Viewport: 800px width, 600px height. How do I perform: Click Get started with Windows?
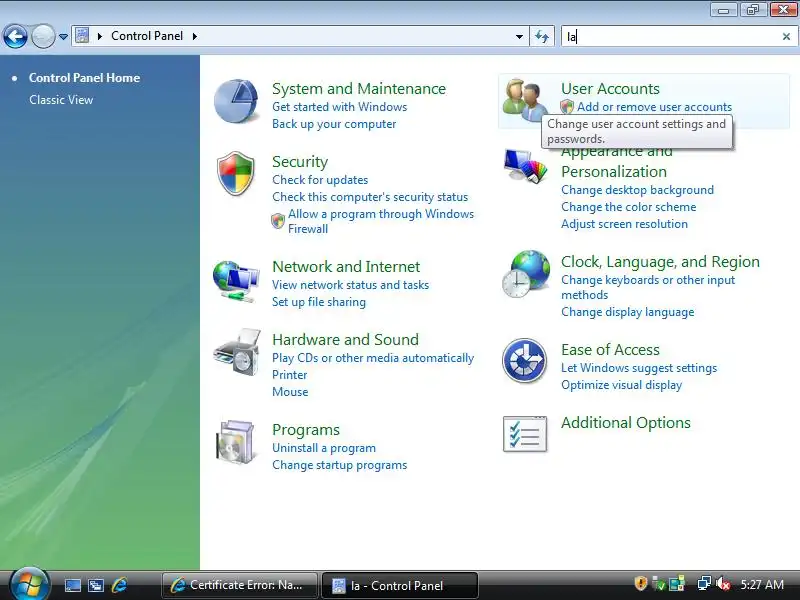pyautogui.click(x=339, y=107)
